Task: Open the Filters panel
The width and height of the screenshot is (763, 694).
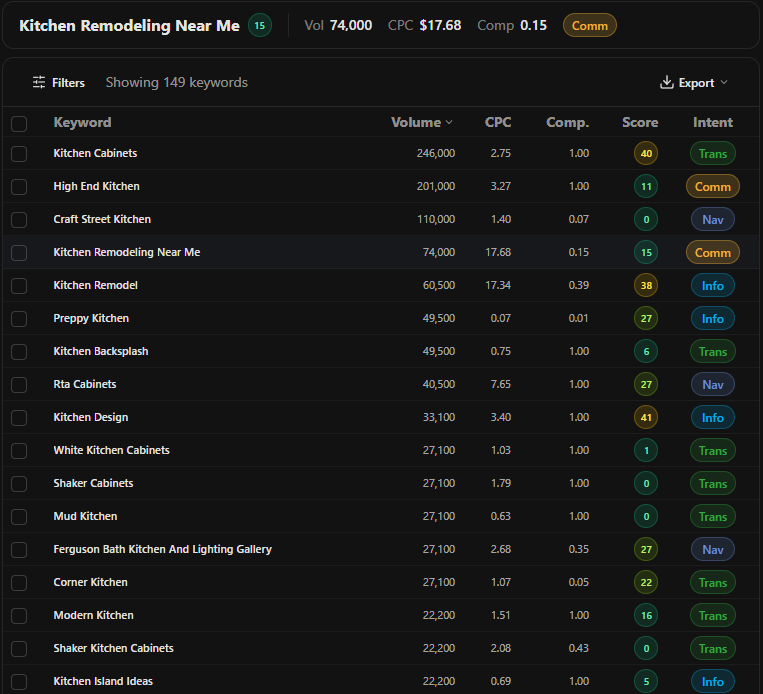Action: pos(58,83)
